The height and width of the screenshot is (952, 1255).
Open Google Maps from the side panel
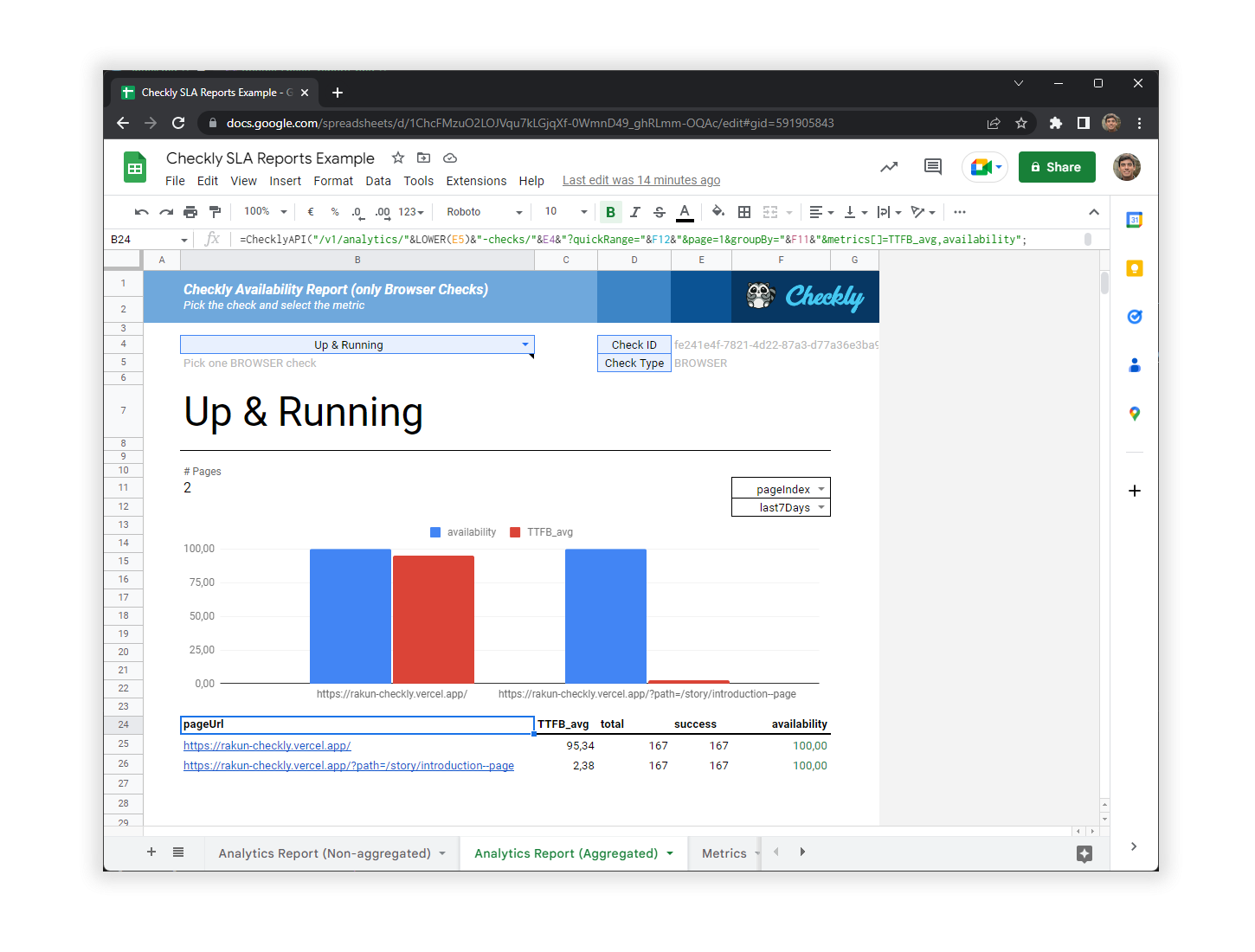coord(1135,414)
